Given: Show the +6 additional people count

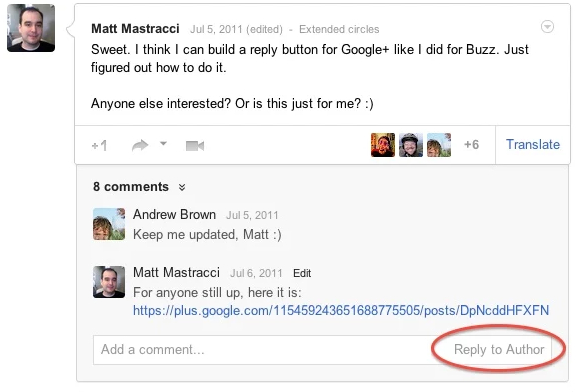Looking at the screenshot, I should pos(471,144).
